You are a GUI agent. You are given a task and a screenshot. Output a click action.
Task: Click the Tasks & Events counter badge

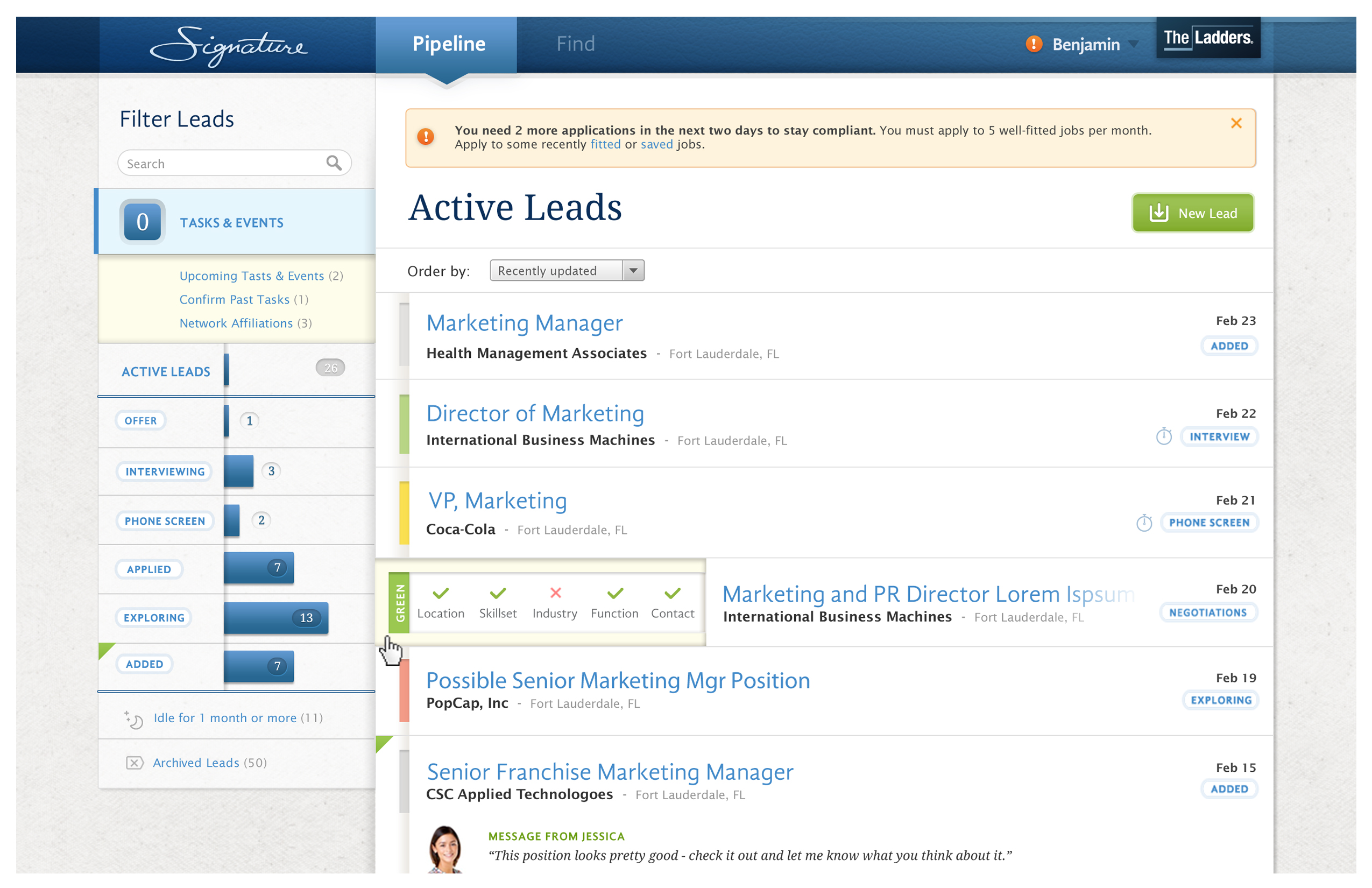[143, 222]
